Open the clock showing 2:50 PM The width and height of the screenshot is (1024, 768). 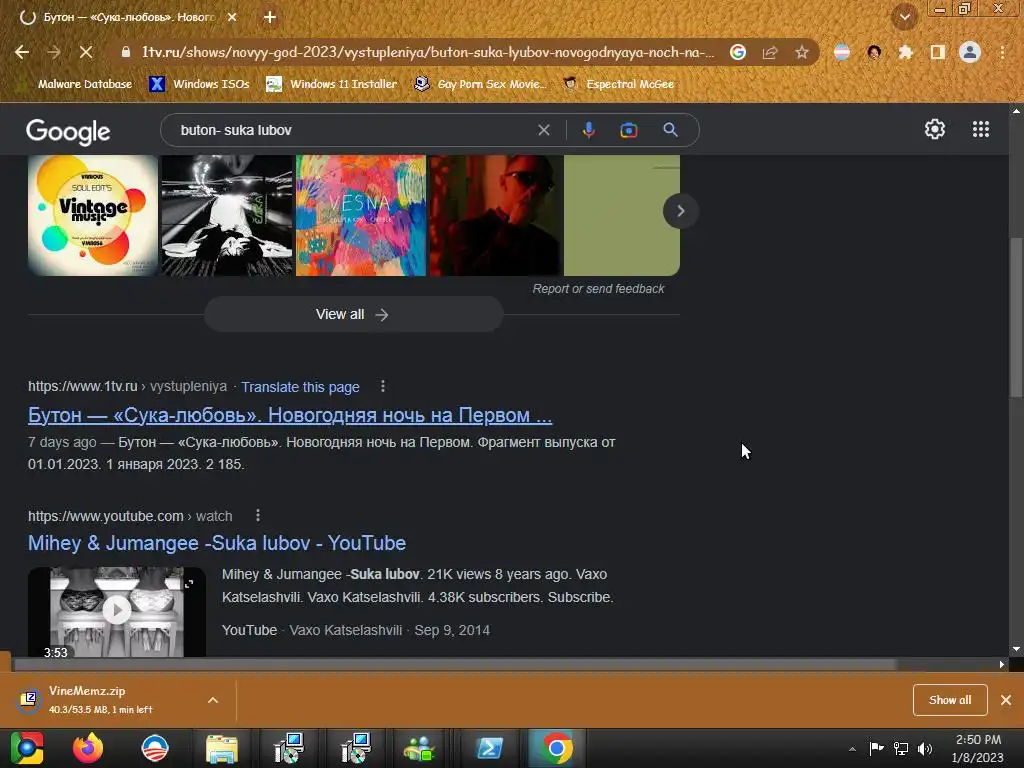coord(978,748)
